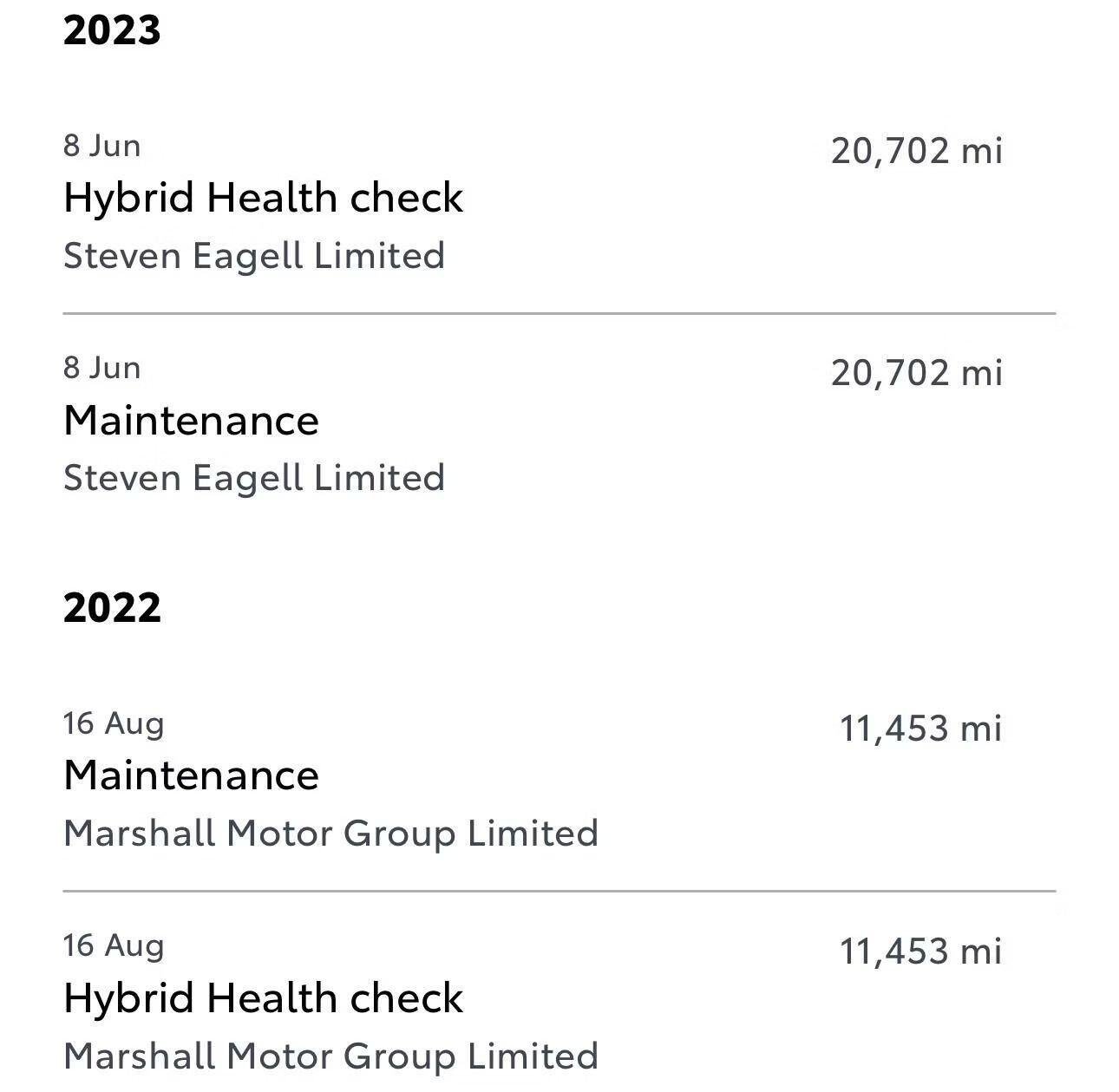Viewport: 1119px width, 1092px height.
Task: Click the 20,702 mi mileage for Maintenance
Action: coord(916,373)
